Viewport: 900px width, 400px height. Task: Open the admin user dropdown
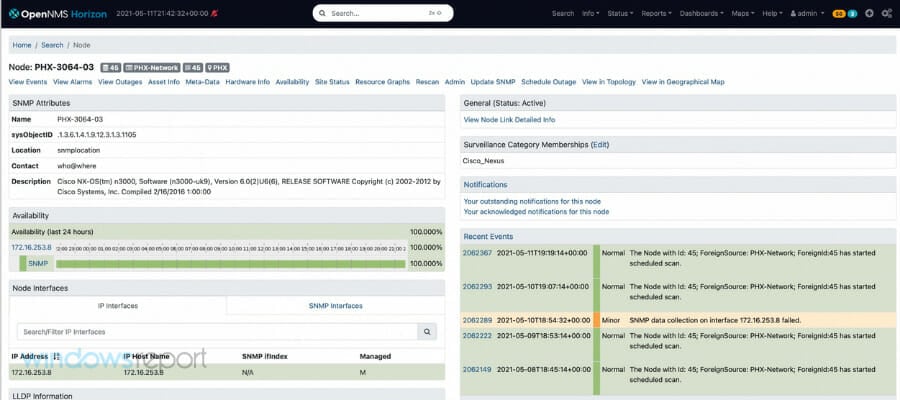[x=807, y=13]
